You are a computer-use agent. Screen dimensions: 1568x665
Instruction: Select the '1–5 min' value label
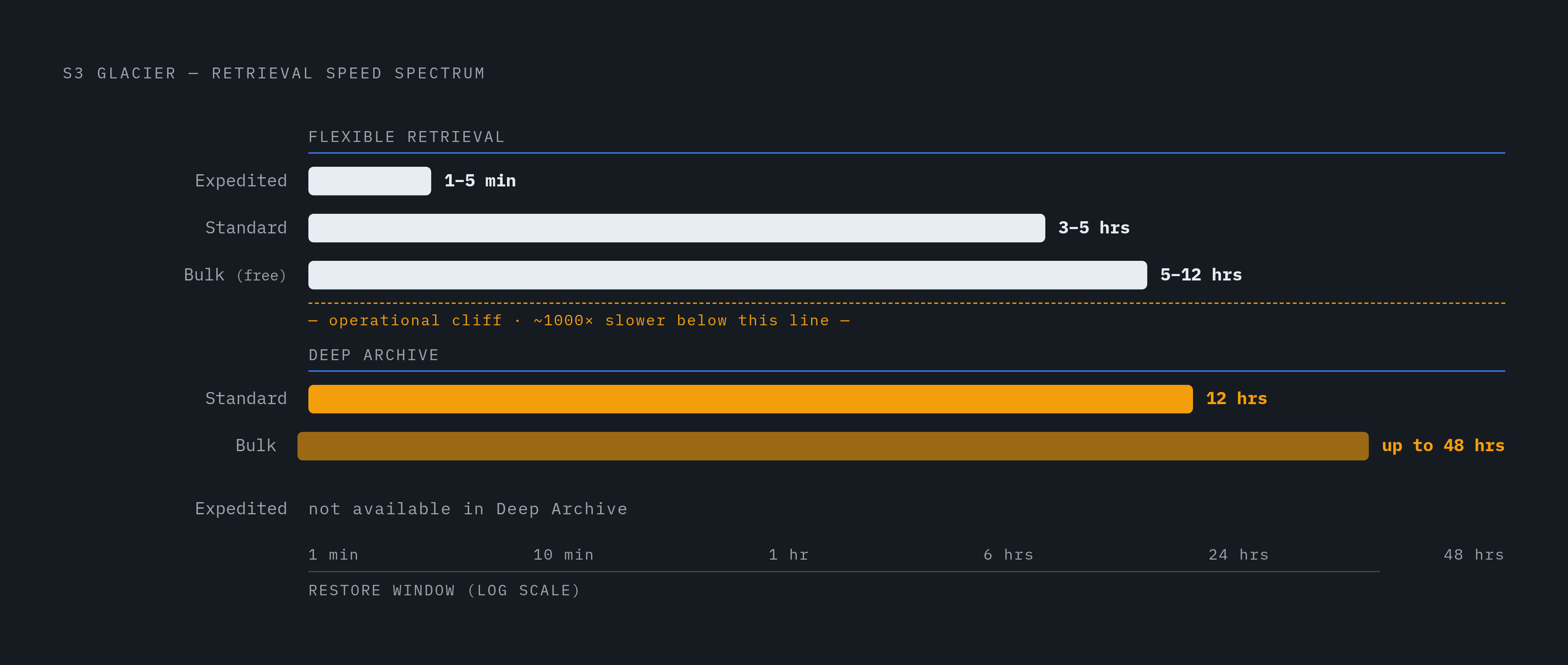480,181
